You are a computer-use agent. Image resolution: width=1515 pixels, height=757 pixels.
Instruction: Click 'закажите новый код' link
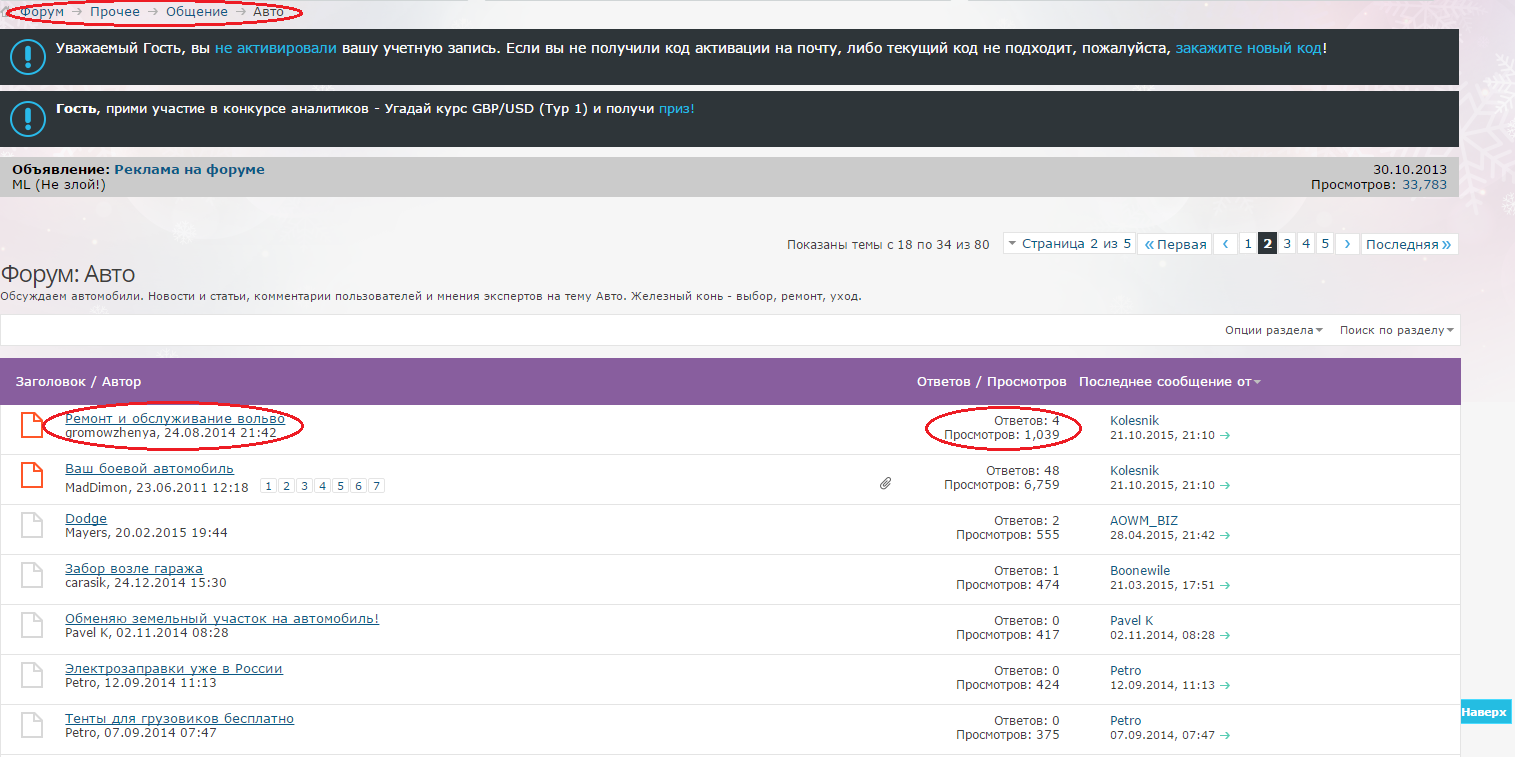click(1249, 47)
